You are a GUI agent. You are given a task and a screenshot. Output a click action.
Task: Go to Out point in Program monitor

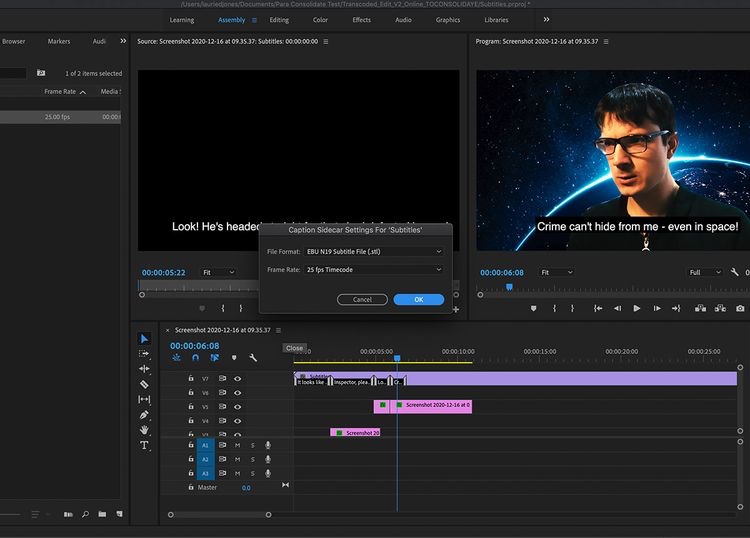pos(676,308)
